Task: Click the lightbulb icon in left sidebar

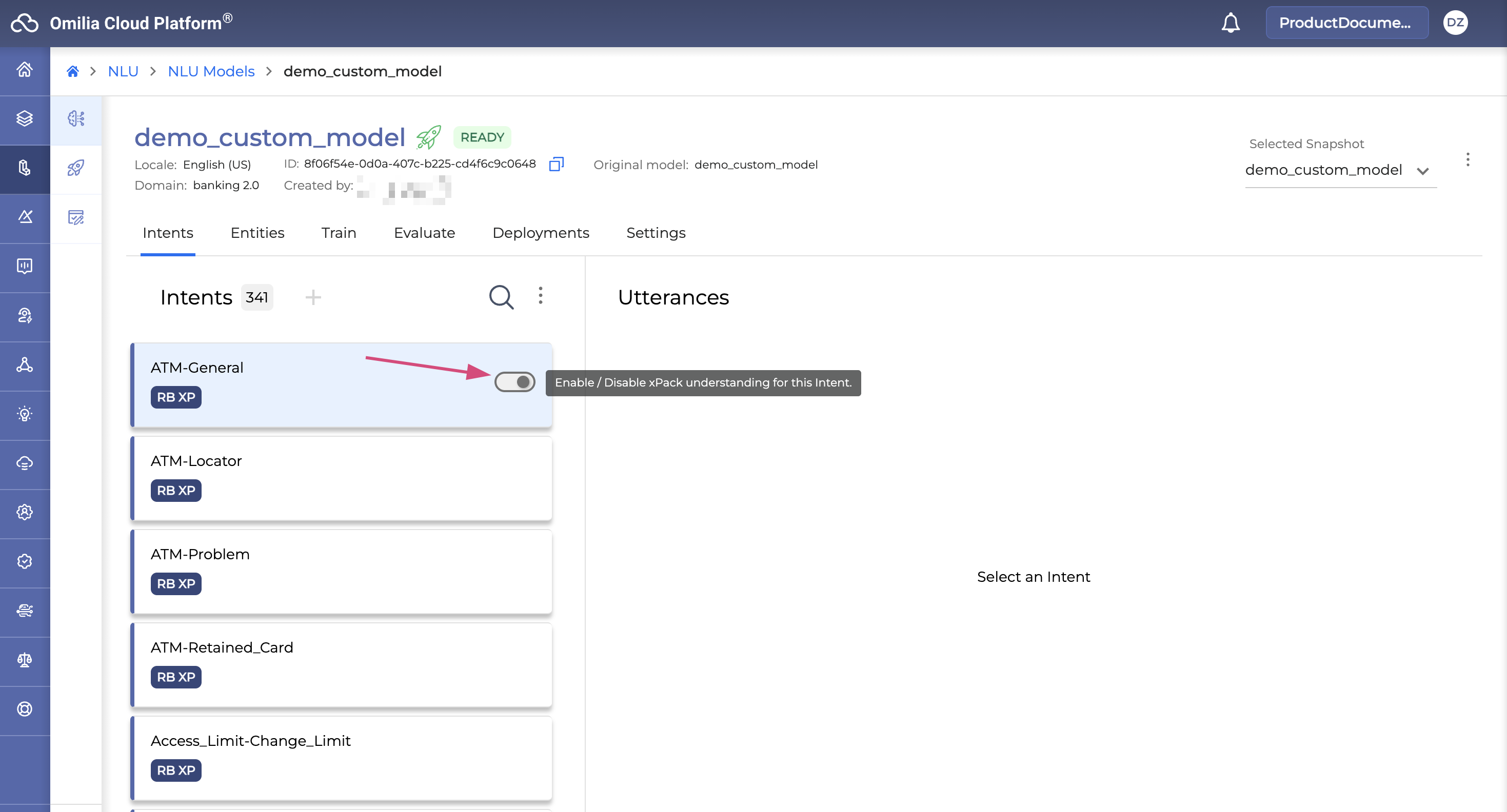Action: [x=25, y=414]
